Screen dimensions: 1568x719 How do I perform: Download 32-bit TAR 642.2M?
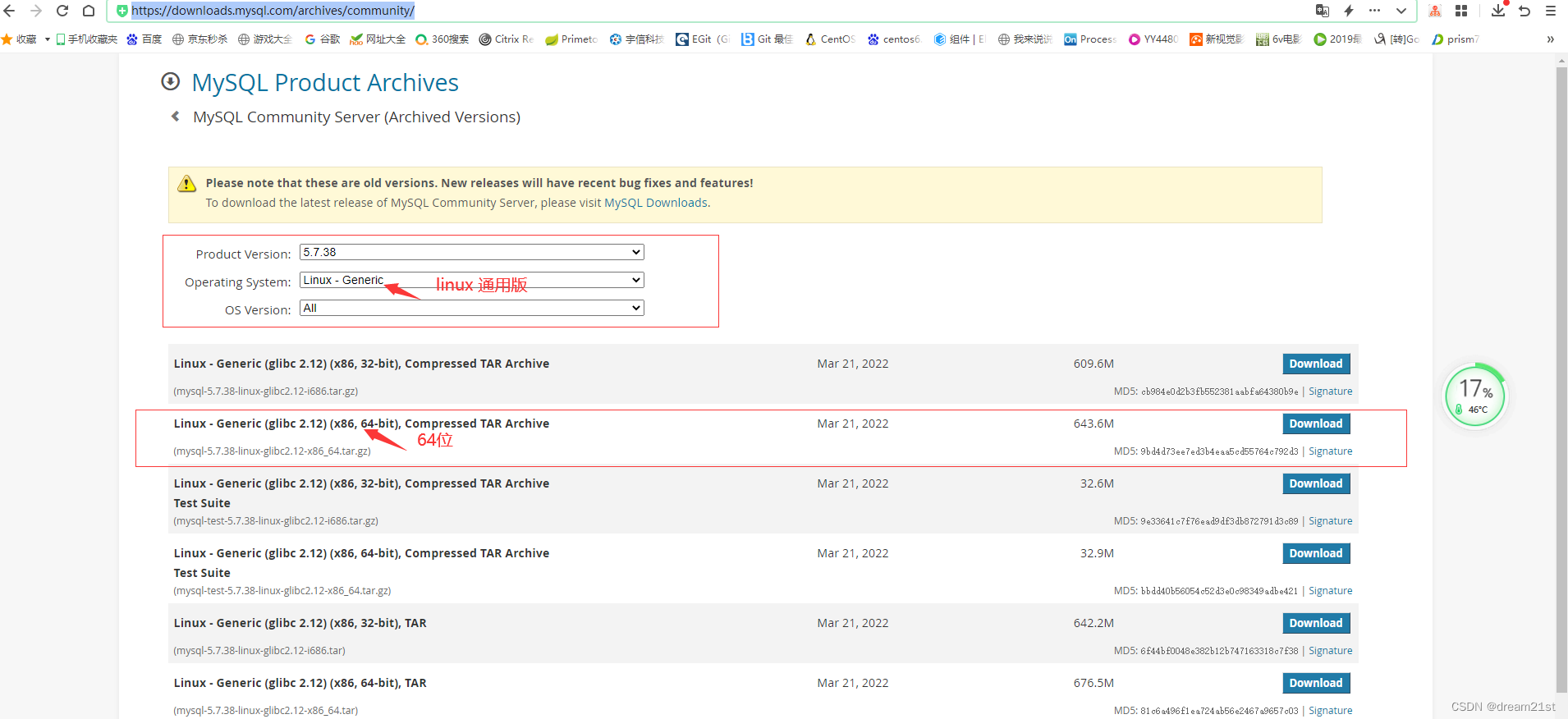point(1316,623)
